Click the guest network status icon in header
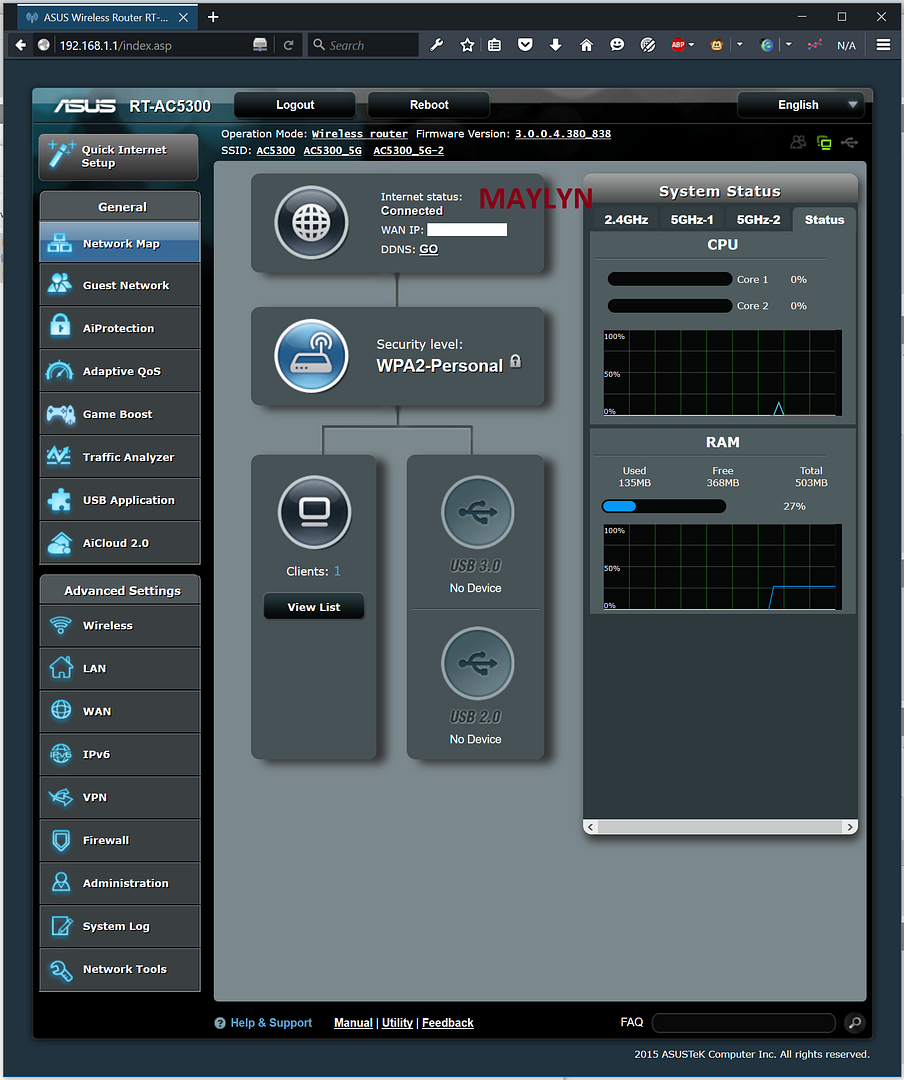Image resolution: width=904 pixels, height=1080 pixels. 798,142
